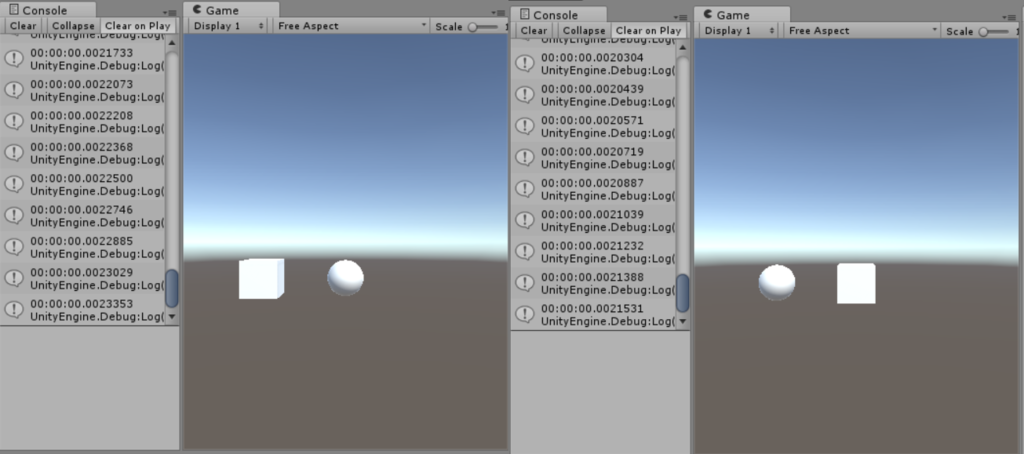Viewport: 1024px width, 454px height.
Task: Click left Console scrollbar thumb
Action: click(x=172, y=288)
